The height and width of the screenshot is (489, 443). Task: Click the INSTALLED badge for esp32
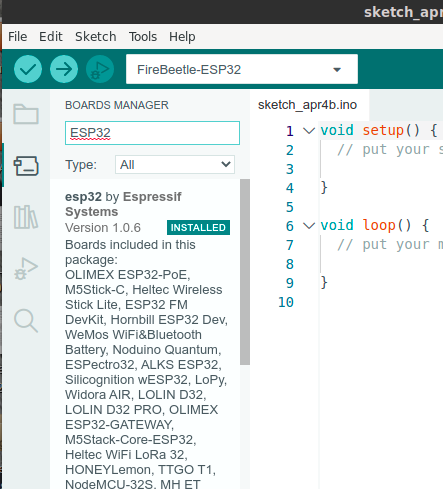(198, 228)
